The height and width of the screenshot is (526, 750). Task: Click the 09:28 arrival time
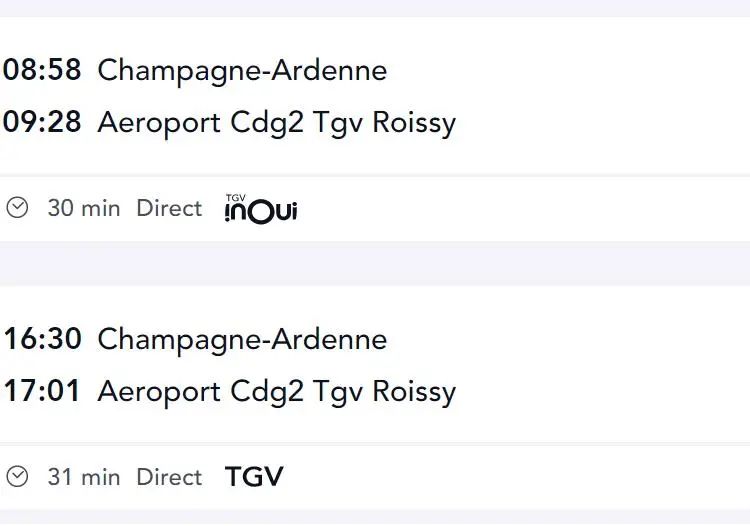pos(42,122)
